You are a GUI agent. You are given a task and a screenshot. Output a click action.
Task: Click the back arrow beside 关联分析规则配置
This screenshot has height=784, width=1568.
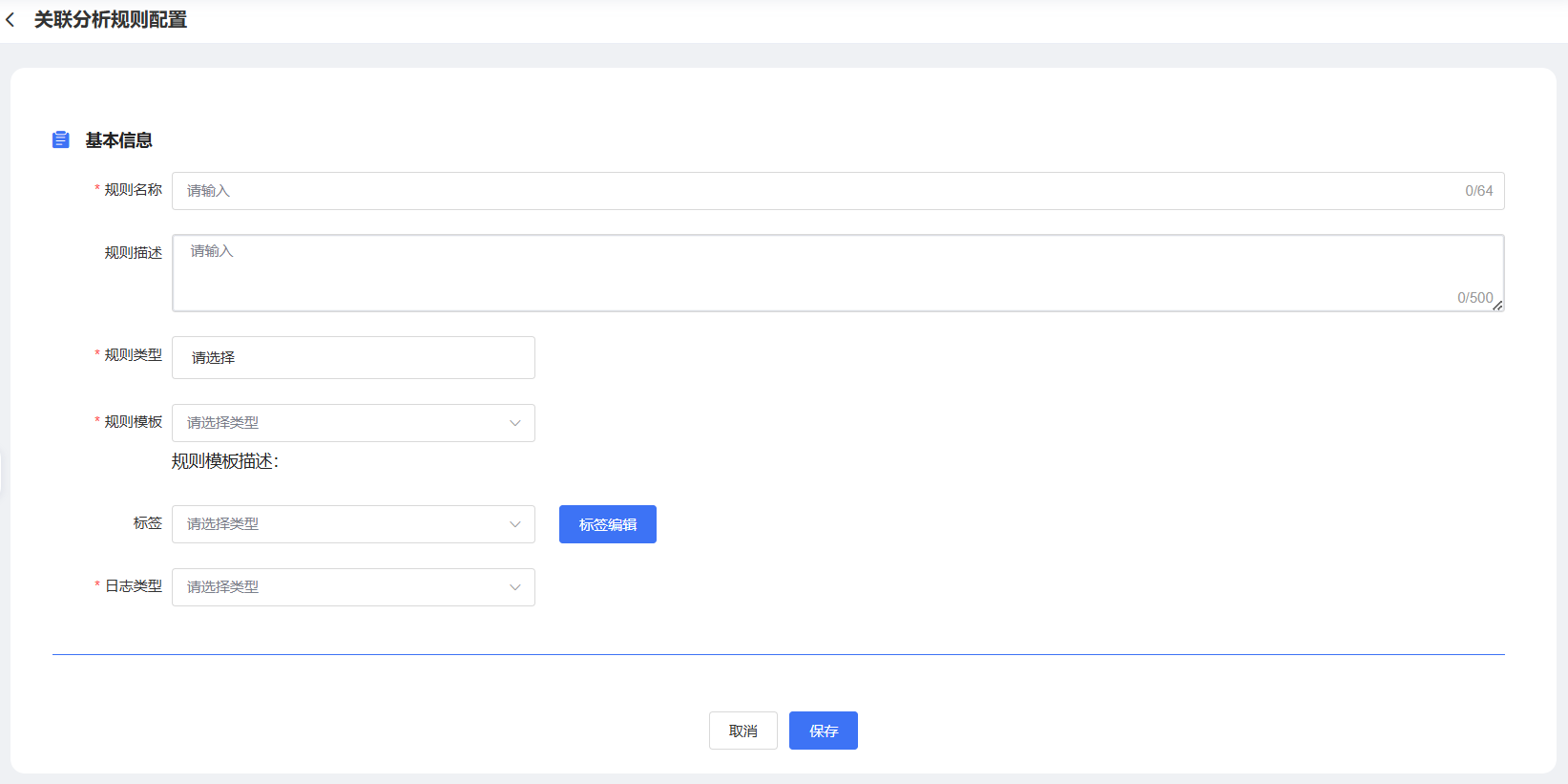[10, 20]
